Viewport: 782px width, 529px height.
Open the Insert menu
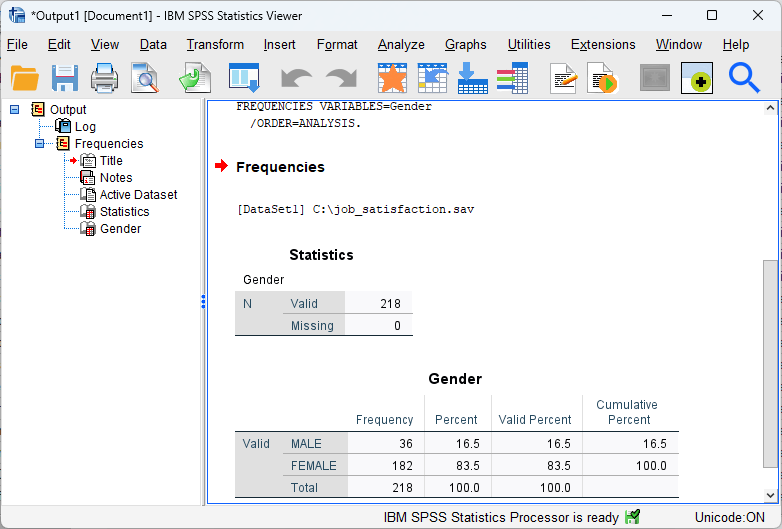(279, 44)
